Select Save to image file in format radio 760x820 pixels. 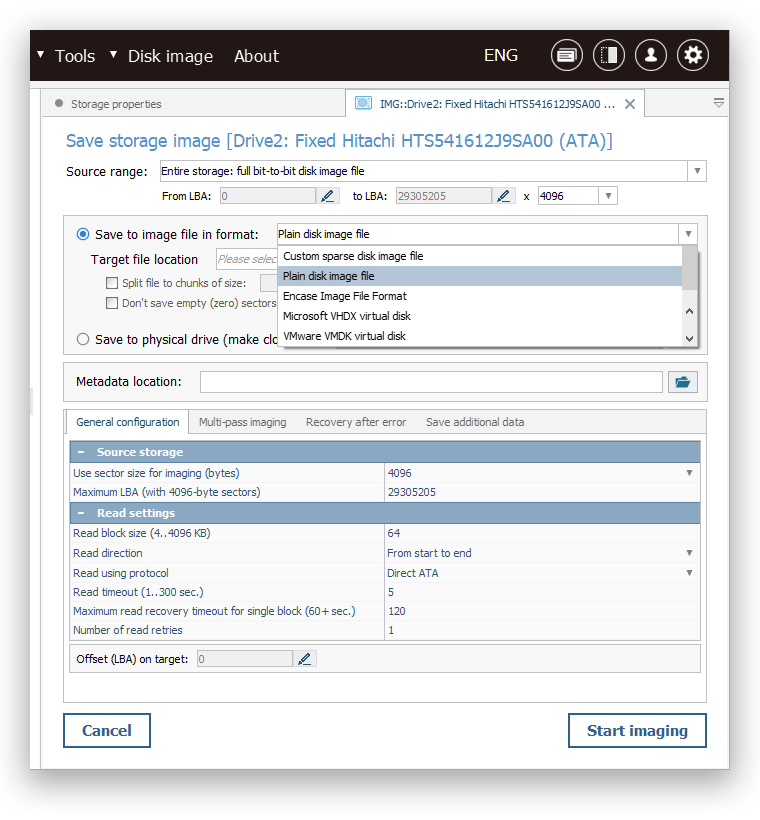tap(83, 234)
